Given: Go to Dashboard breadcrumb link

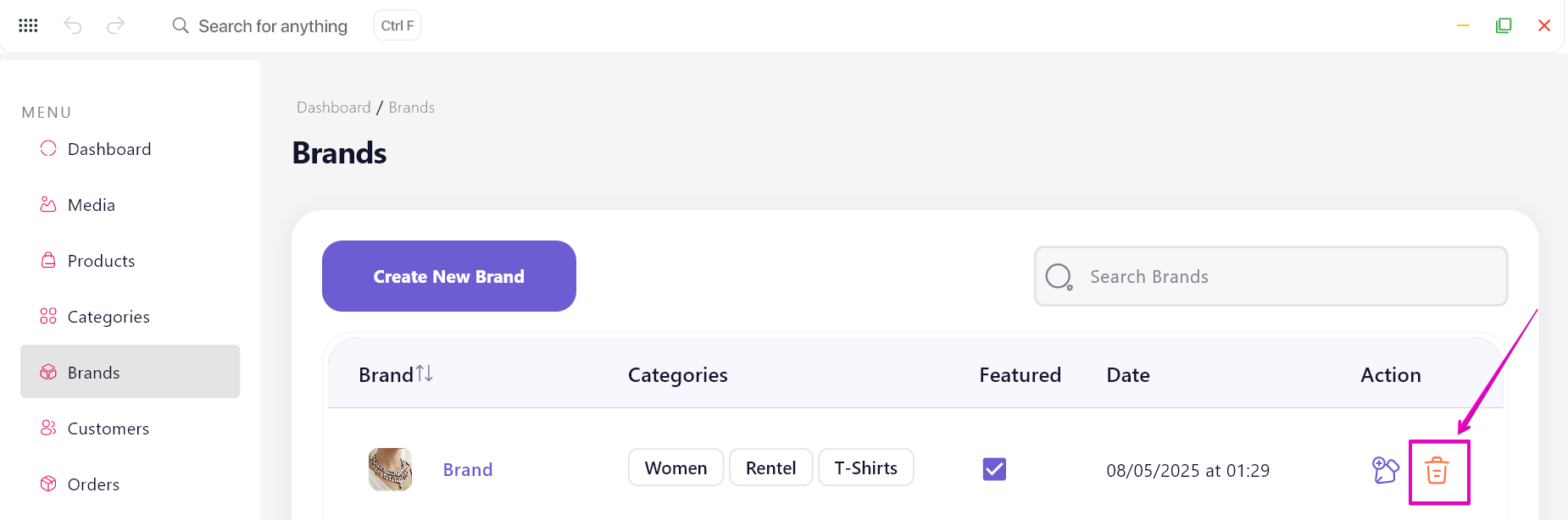Looking at the screenshot, I should pos(334,108).
